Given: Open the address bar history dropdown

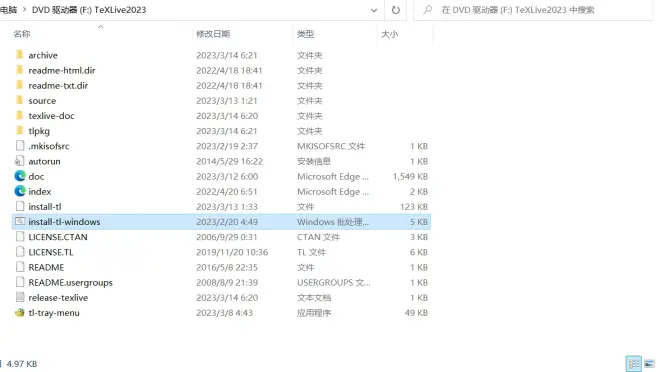Looking at the screenshot, I should (x=374, y=11).
